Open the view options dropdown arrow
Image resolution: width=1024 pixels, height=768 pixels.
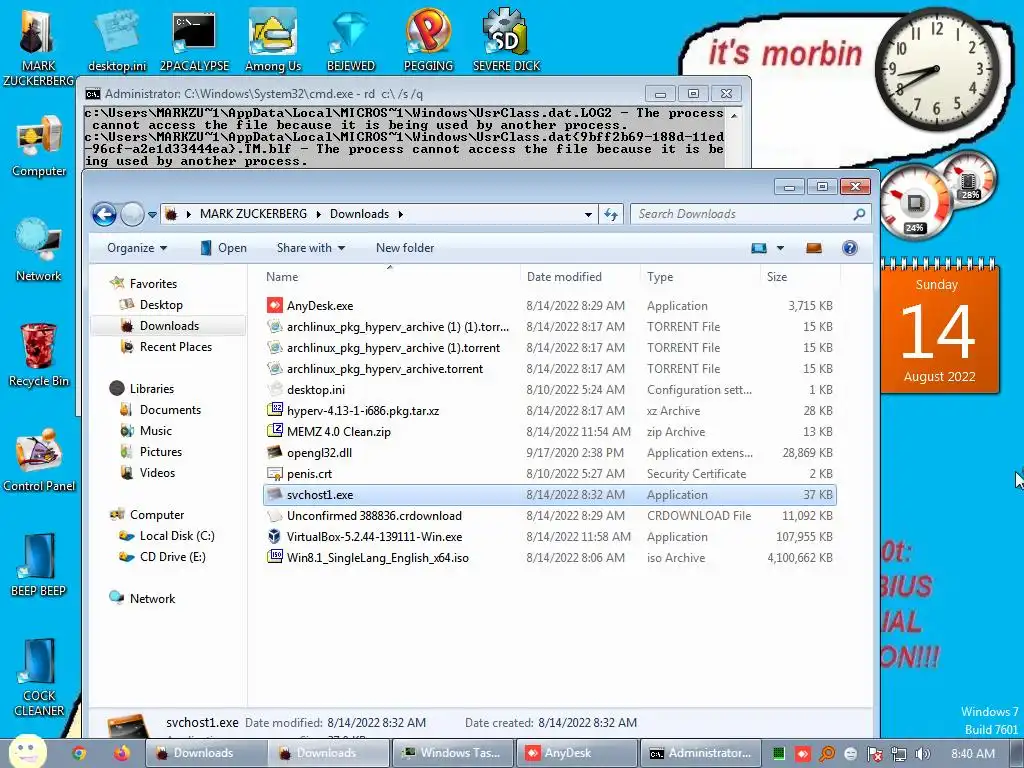[780, 248]
